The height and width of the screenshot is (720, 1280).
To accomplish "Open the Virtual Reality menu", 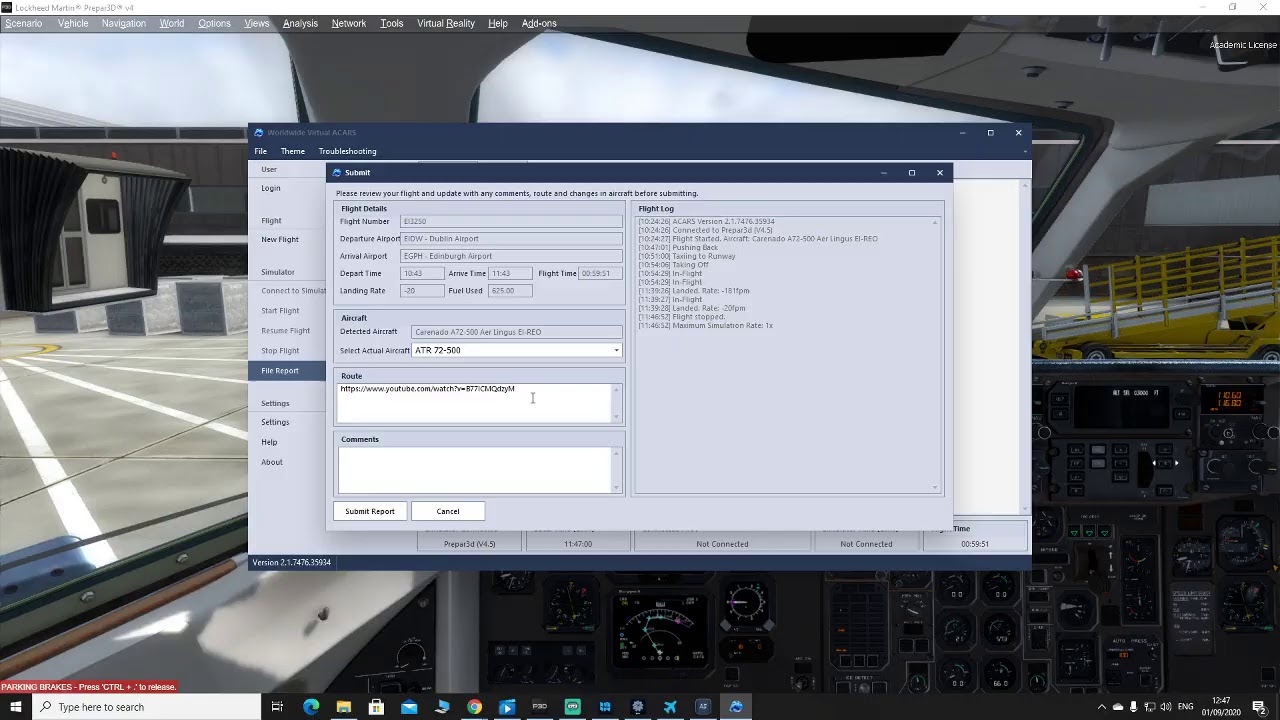I will click(446, 23).
